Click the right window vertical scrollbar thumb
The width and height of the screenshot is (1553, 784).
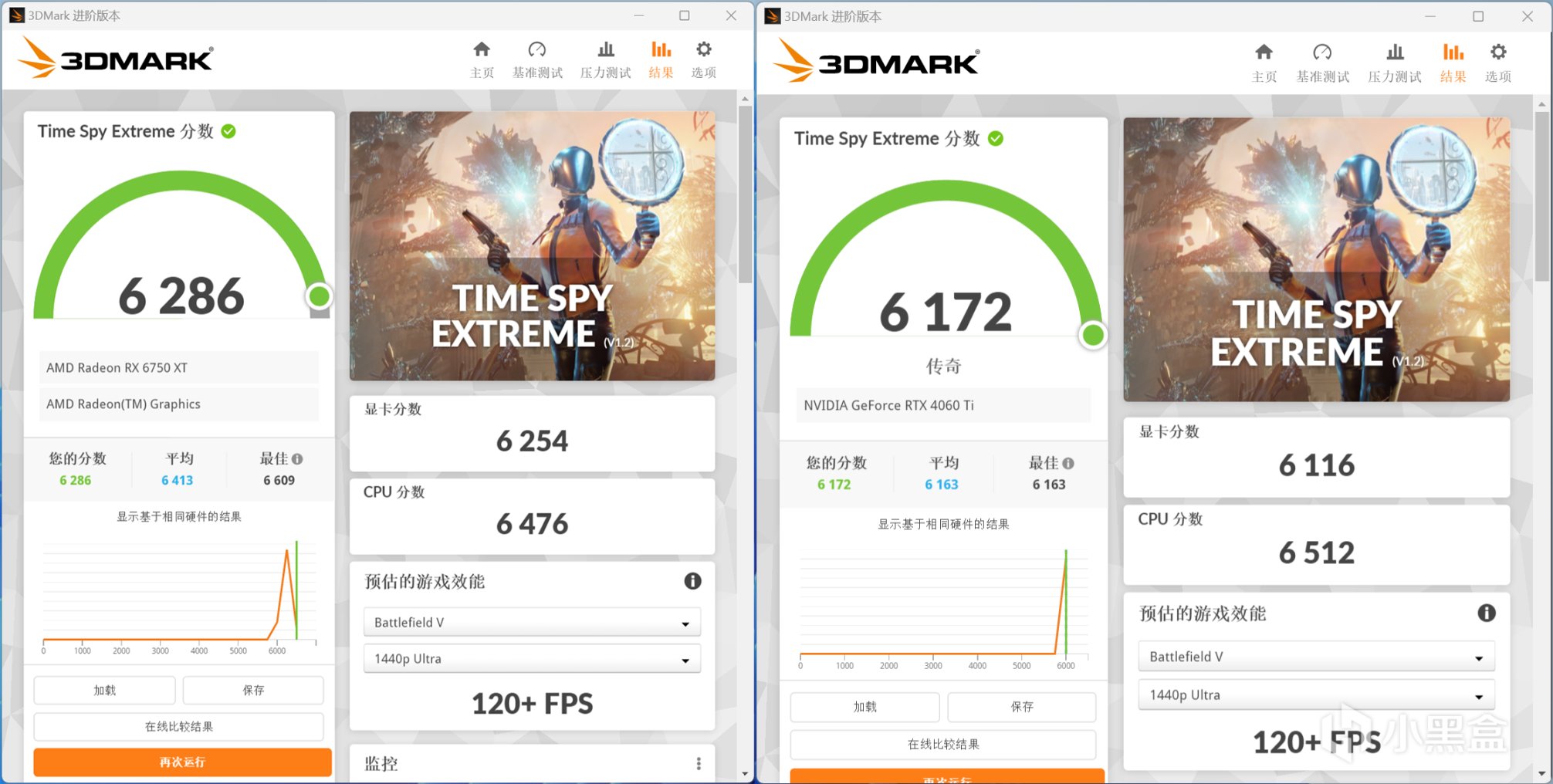[x=1541, y=196]
